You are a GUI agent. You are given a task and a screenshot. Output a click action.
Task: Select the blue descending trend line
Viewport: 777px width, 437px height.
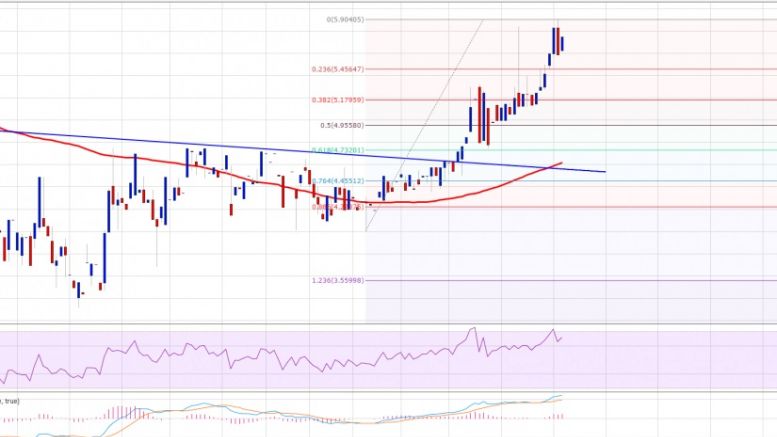303,151
